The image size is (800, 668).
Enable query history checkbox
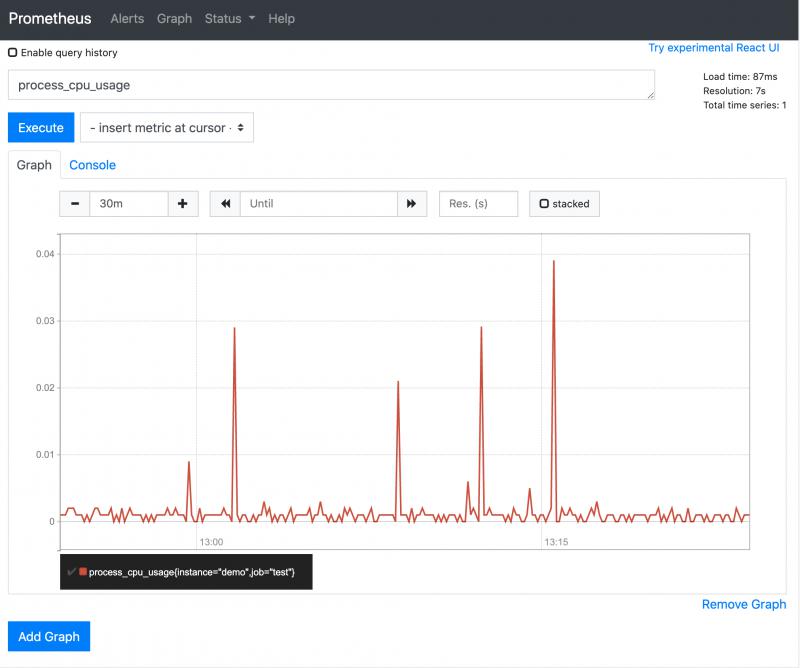click(13, 53)
